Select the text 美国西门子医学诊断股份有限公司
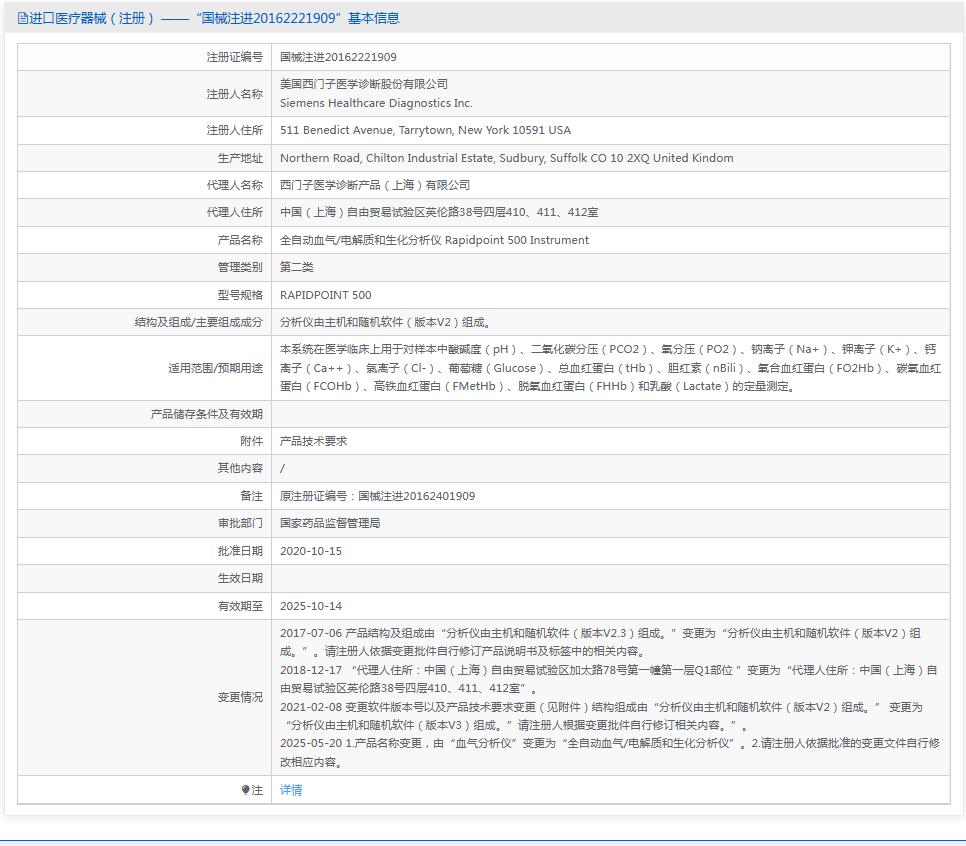The height and width of the screenshot is (846, 966). click(363, 84)
